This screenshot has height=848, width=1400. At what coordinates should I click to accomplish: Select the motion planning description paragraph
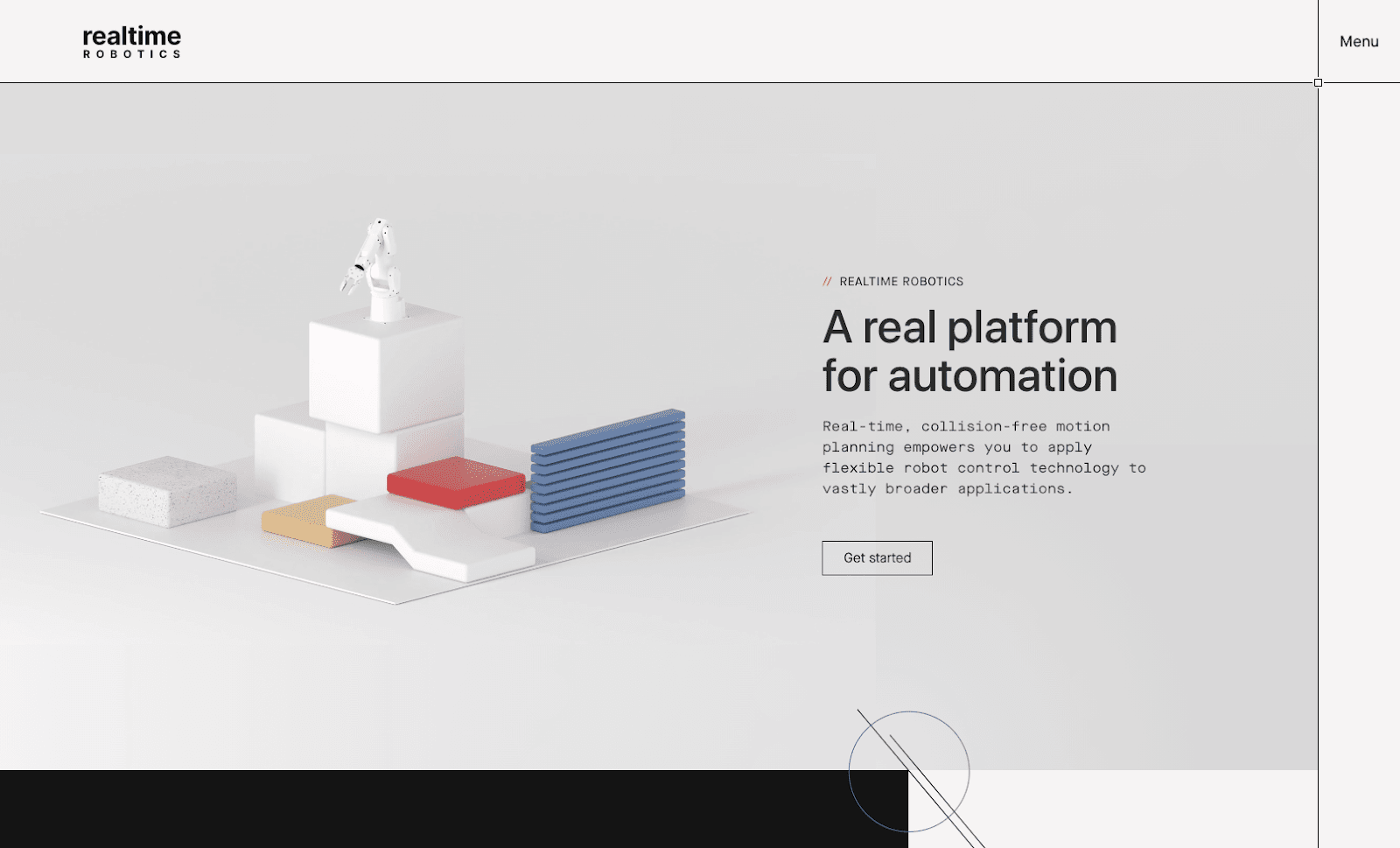tap(980, 457)
